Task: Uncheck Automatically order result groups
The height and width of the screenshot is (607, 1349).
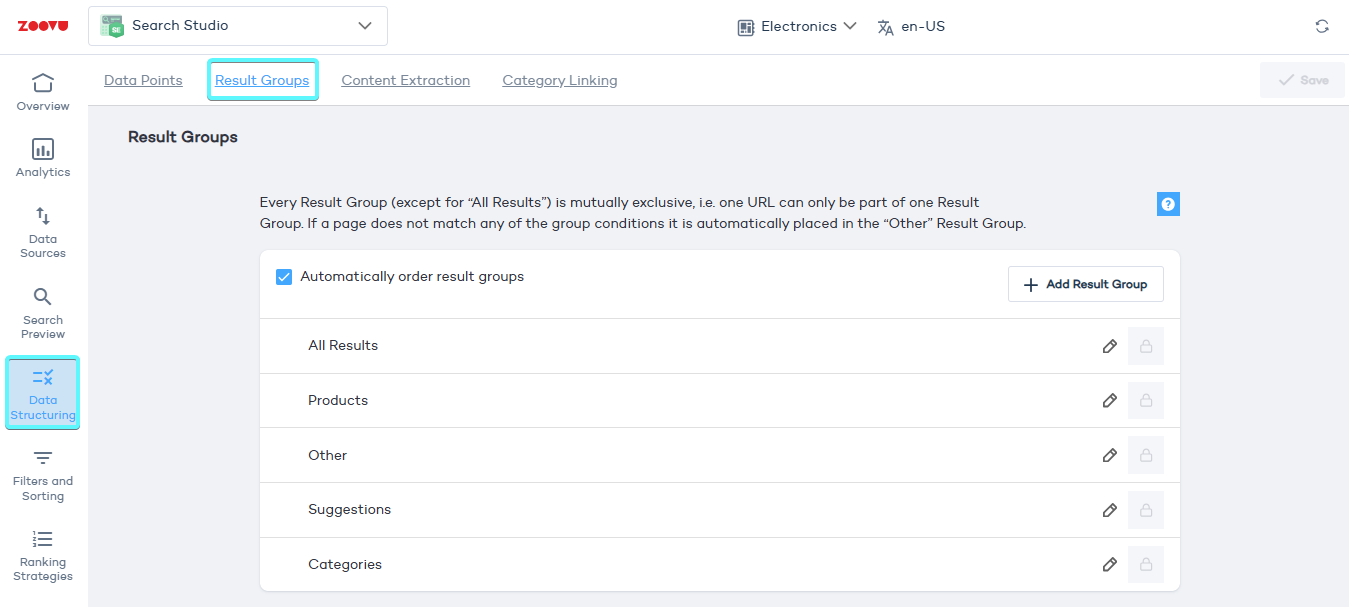Action: (284, 276)
